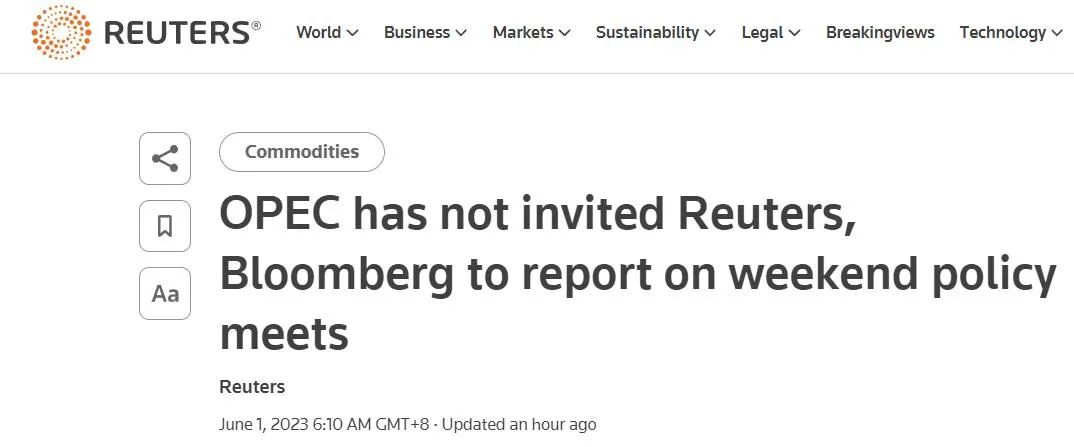Screen dimensions: 1074x447
Task: Click the share icon button
Action: pyautogui.click(x=165, y=158)
